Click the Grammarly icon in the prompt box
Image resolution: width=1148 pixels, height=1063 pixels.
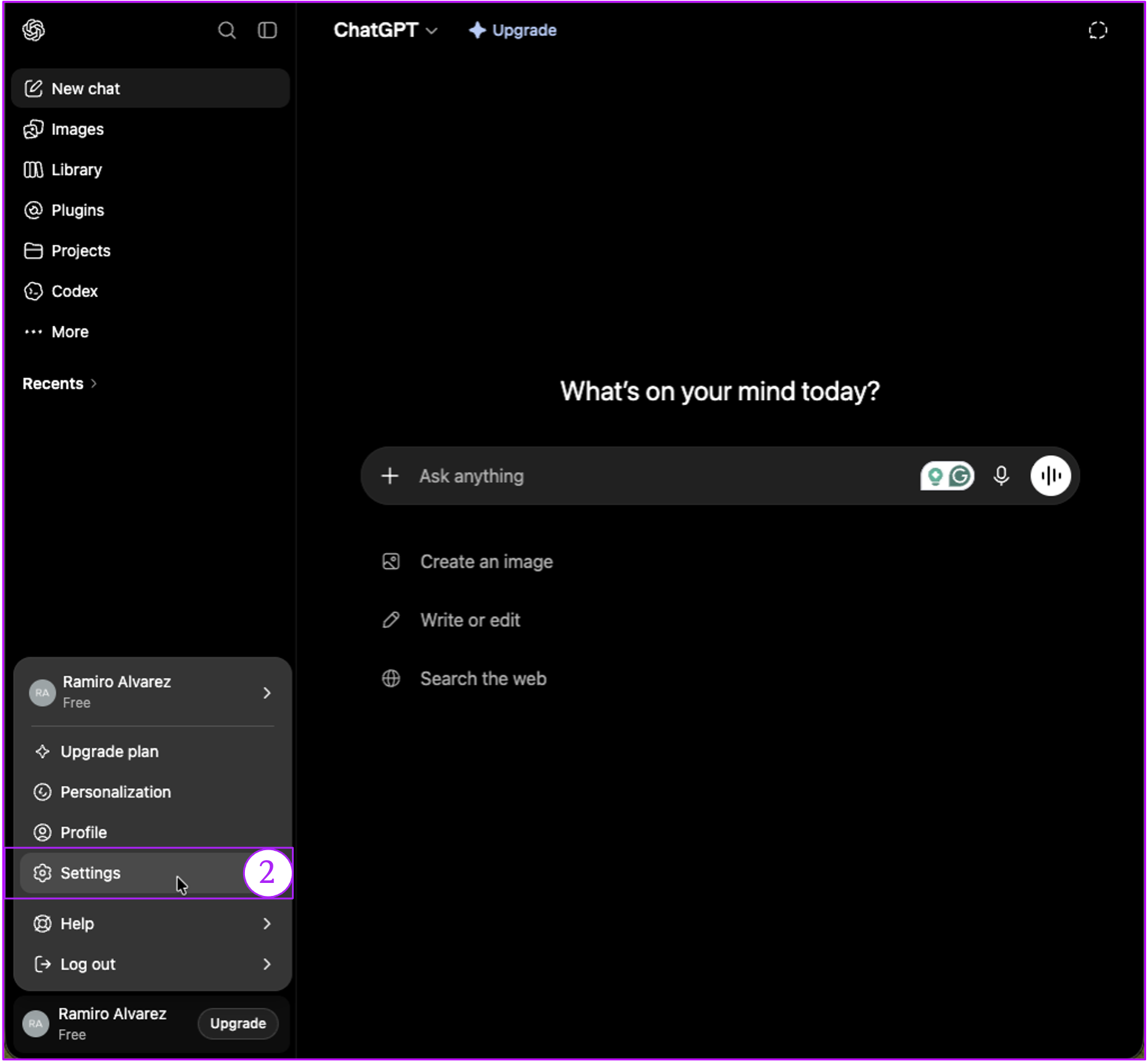961,476
